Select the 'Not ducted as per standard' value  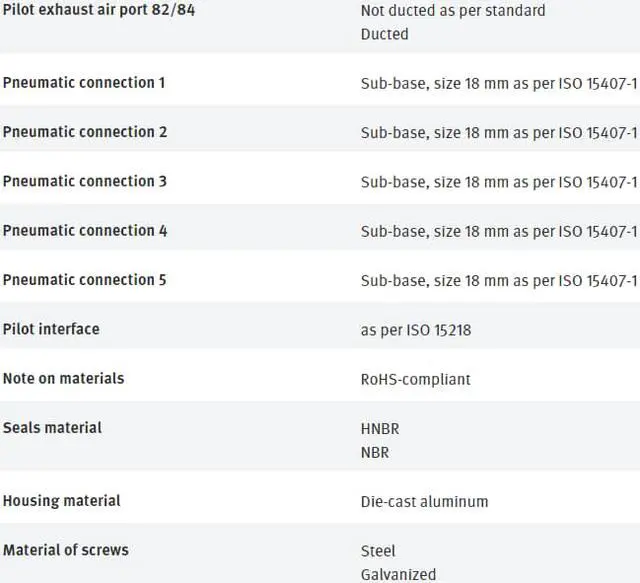(453, 10)
